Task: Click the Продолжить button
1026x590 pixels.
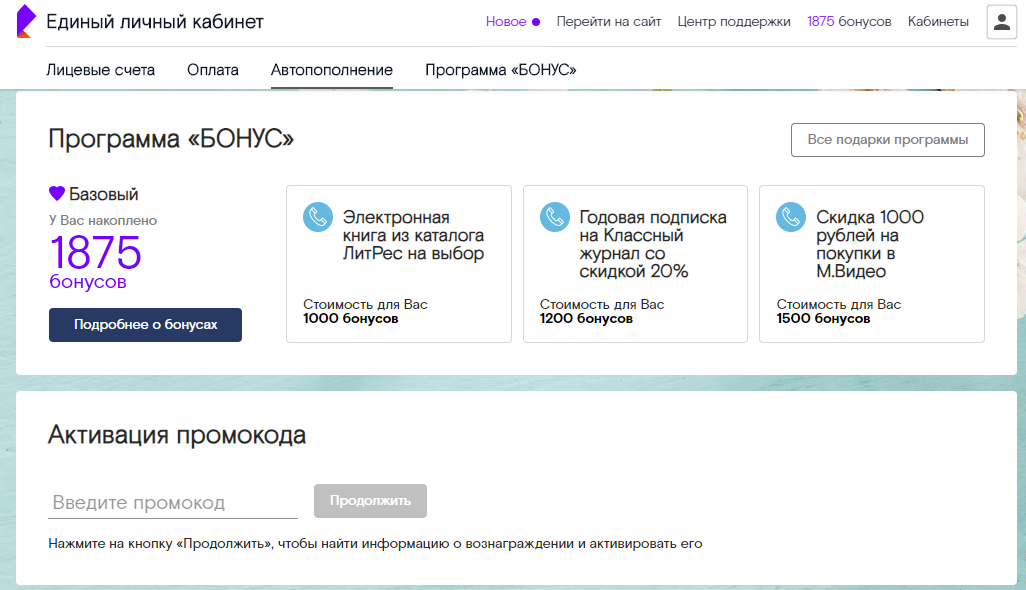Action: [x=370, y=501]
